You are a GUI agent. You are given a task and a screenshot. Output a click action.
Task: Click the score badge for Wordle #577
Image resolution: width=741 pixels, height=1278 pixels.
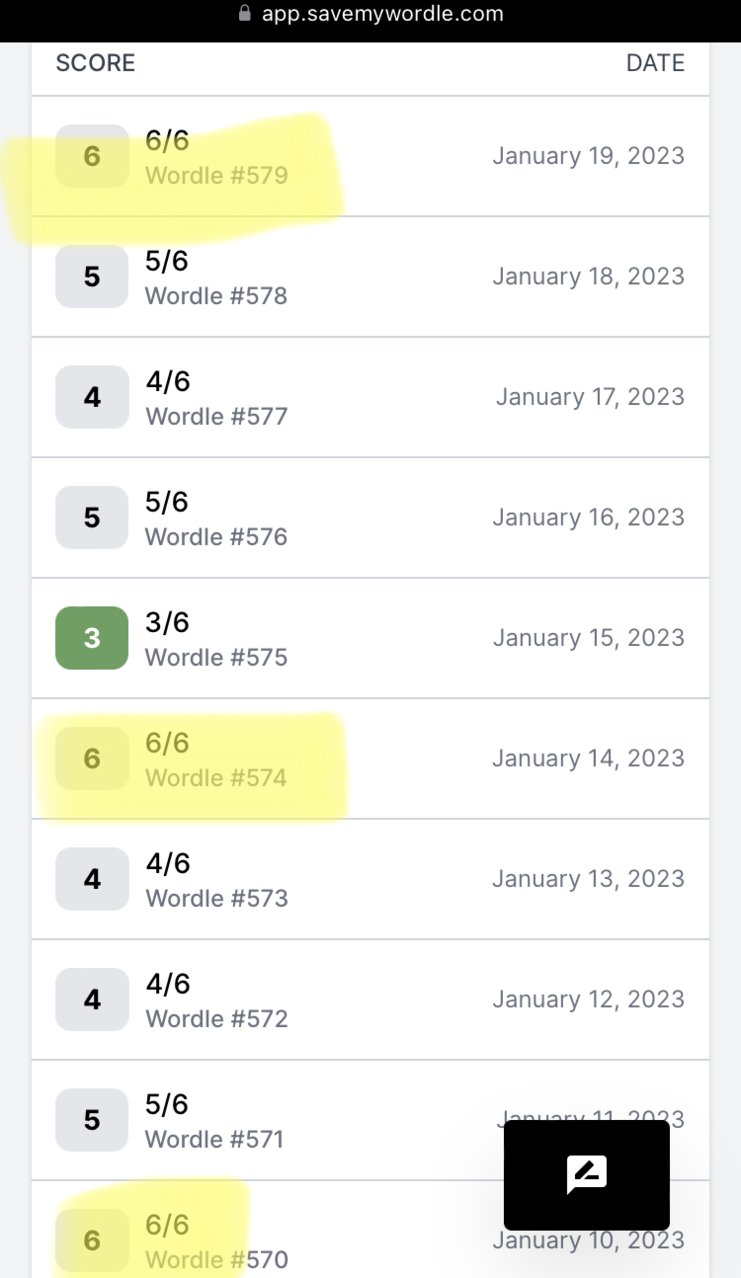[x=92, y=397]
